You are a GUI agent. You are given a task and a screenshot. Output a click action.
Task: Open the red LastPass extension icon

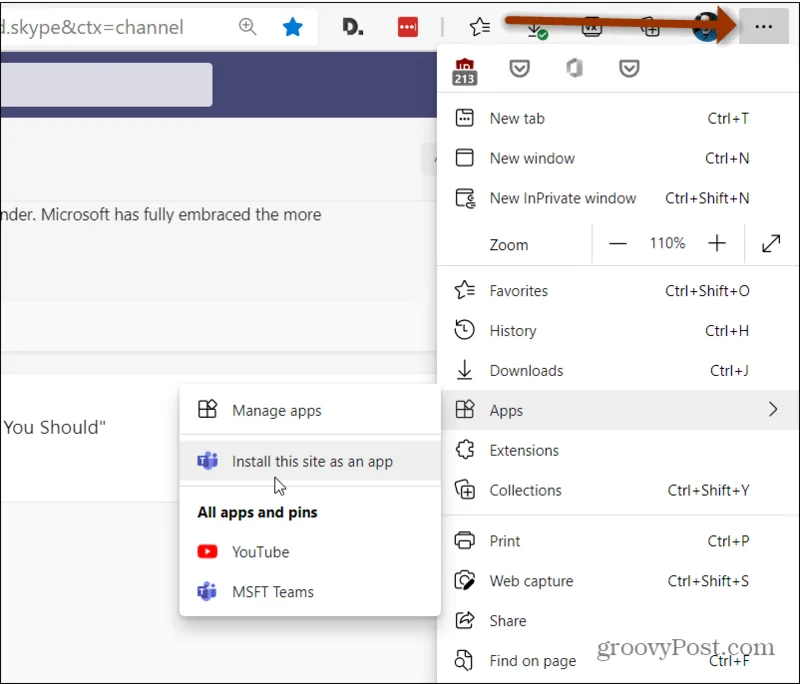[x=408, y=27]
